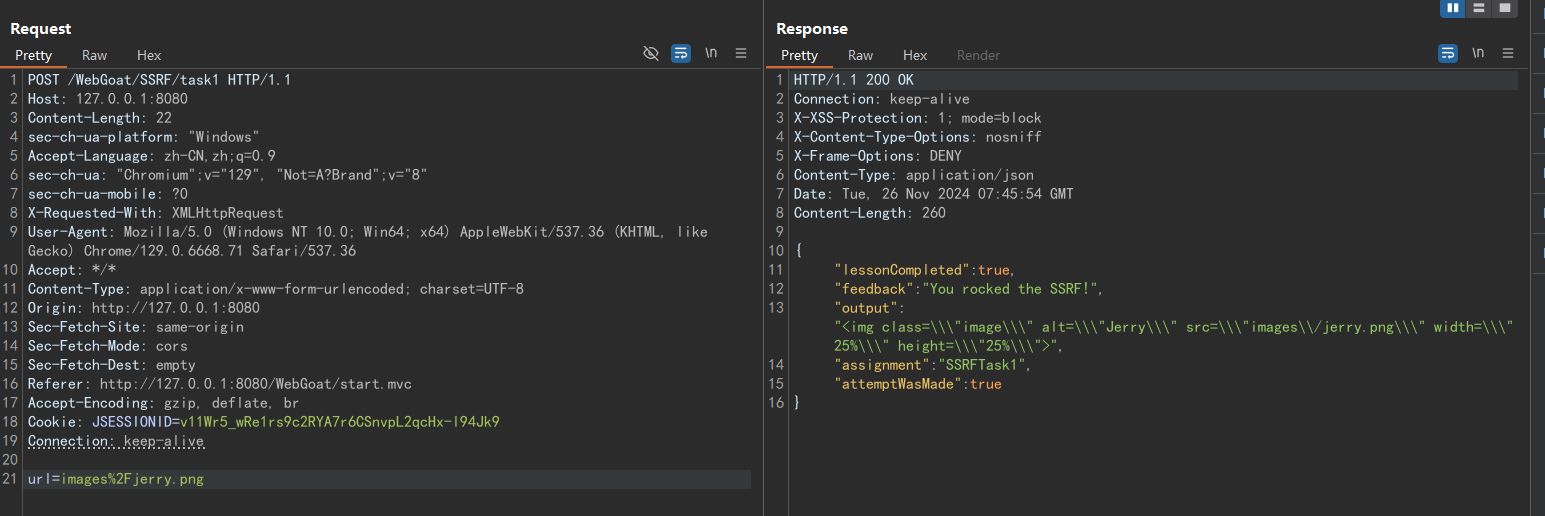Select top-bottom stacked layout icon
Image resolution: width=1545 pixels, height=516 pixels.
pos(1479,8)
